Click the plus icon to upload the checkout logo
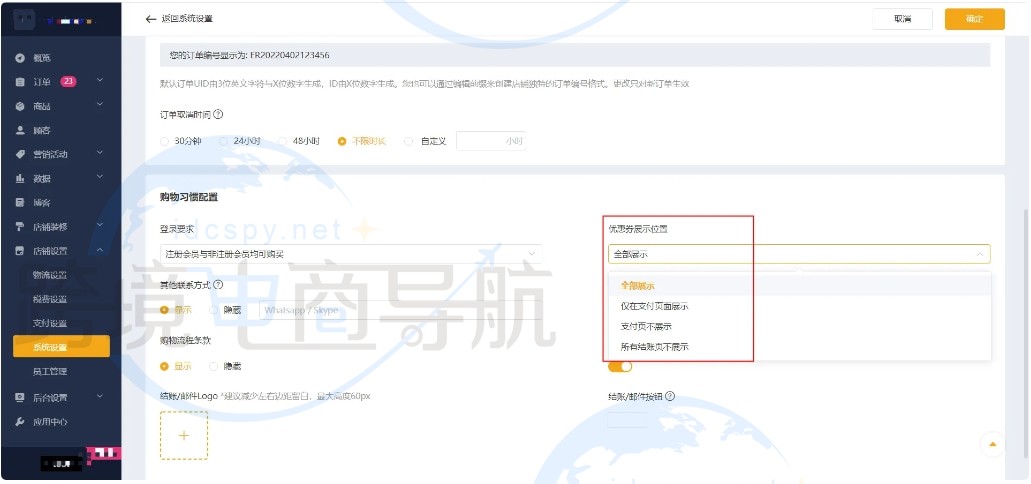1031x484 pixels. pos(184,435)
